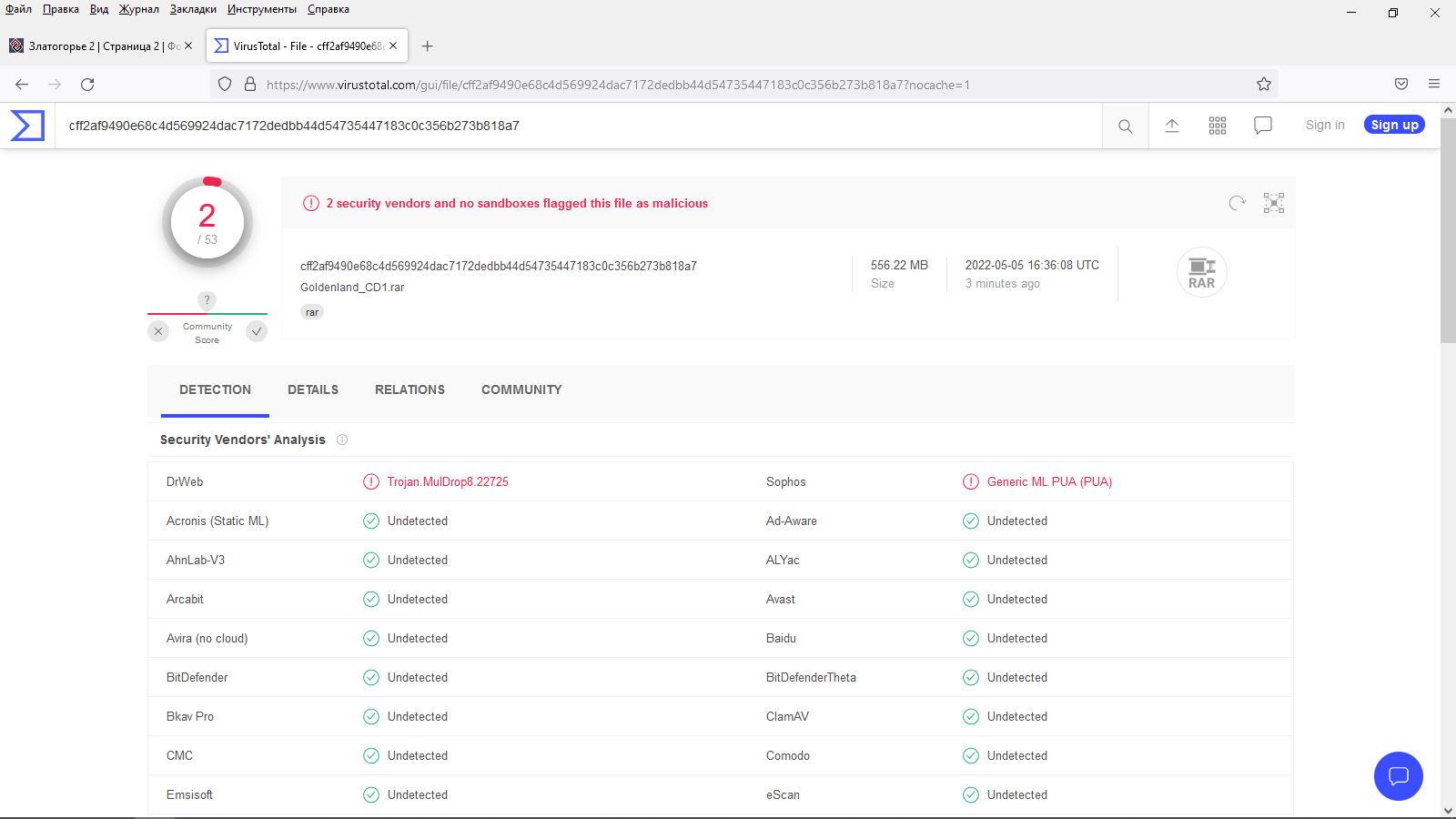Click the upload file icon
This screenshot has height=819, width=1456.
point(1172,126)
